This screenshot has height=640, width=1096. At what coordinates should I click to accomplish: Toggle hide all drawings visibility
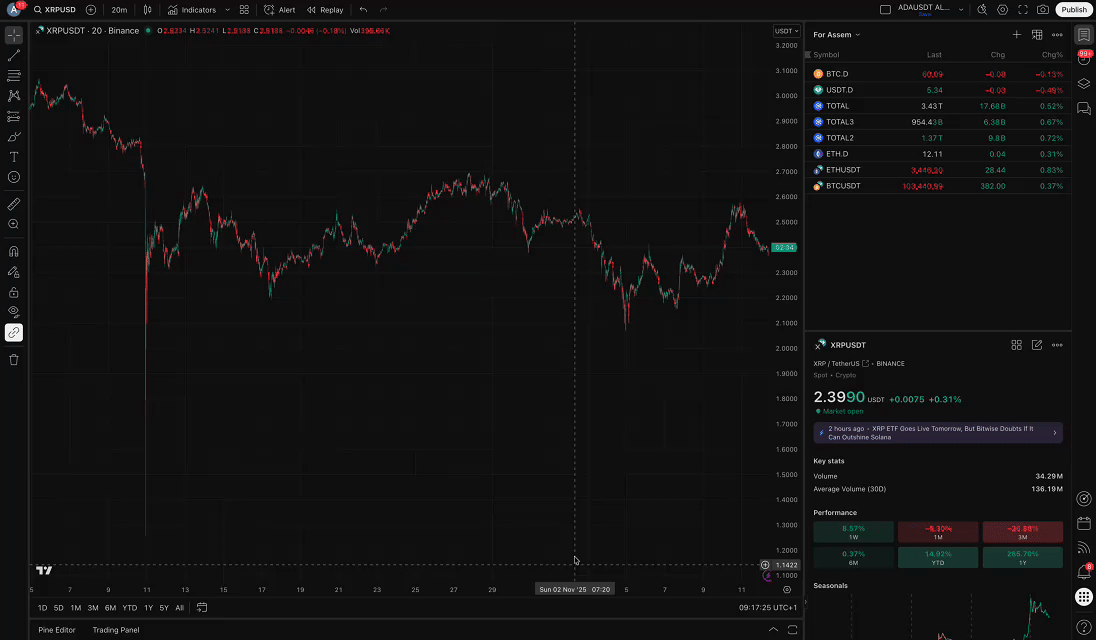coord(13,312)
